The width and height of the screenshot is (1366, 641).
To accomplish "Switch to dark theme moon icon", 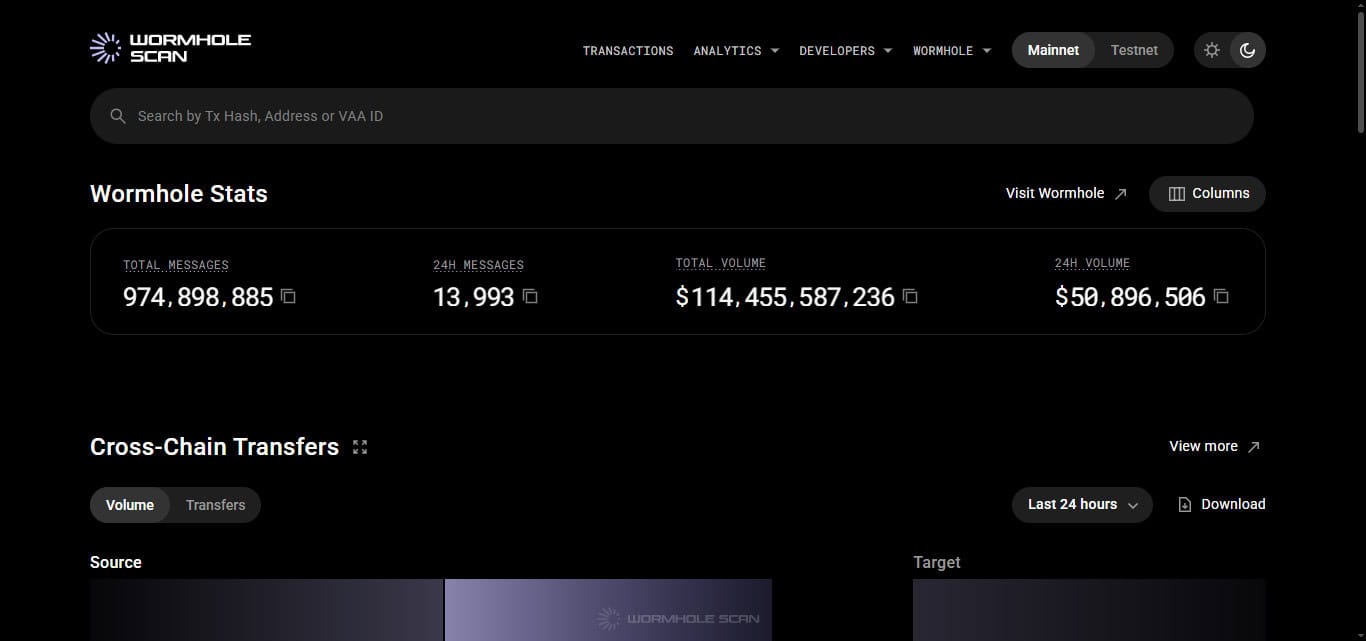I will coord(1247,50).
